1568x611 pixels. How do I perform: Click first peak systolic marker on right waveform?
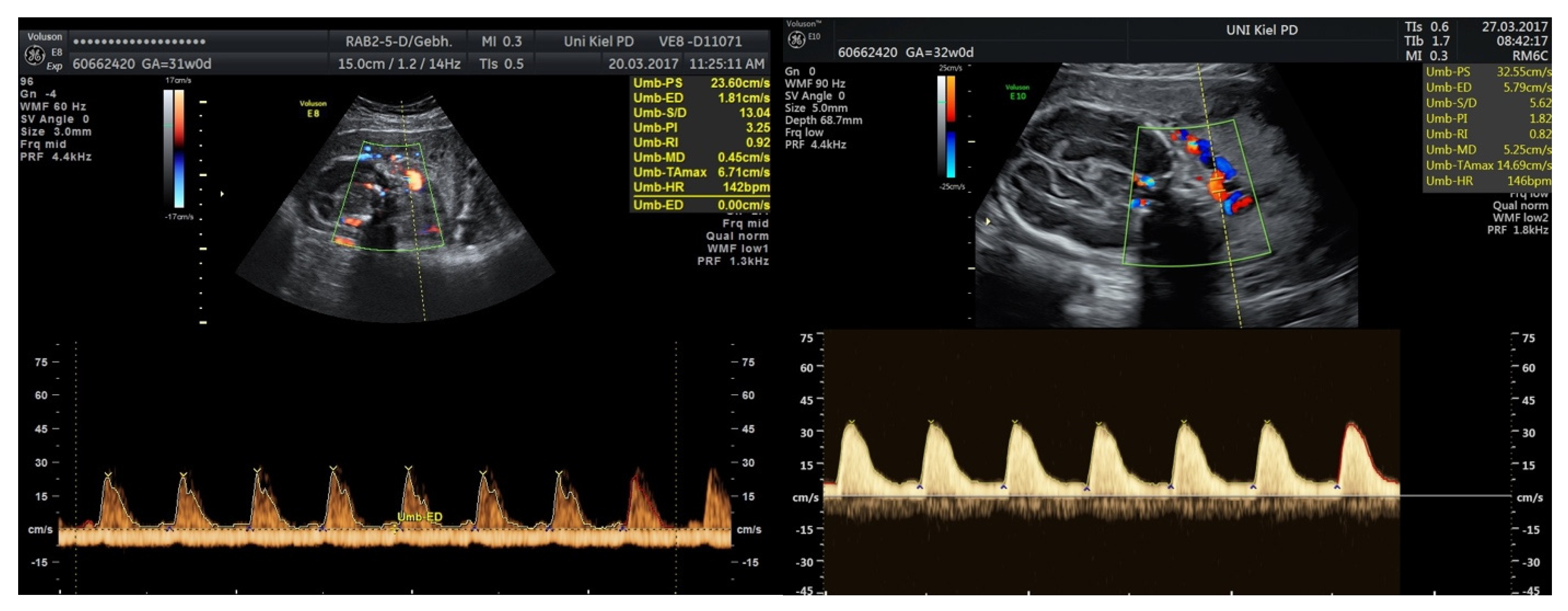point(851,422)
